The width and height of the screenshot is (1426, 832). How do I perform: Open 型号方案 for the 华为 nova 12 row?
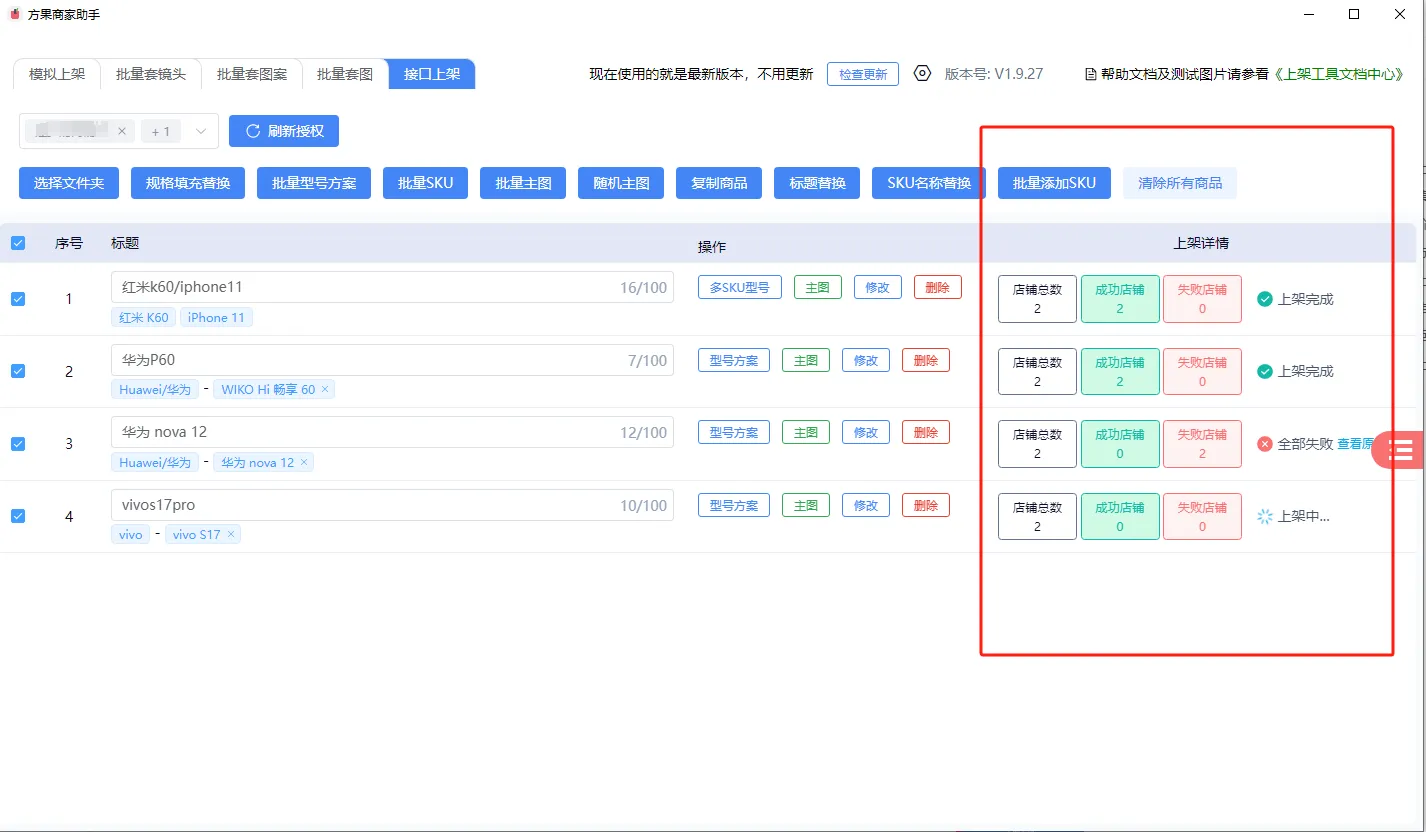(733, 433)
